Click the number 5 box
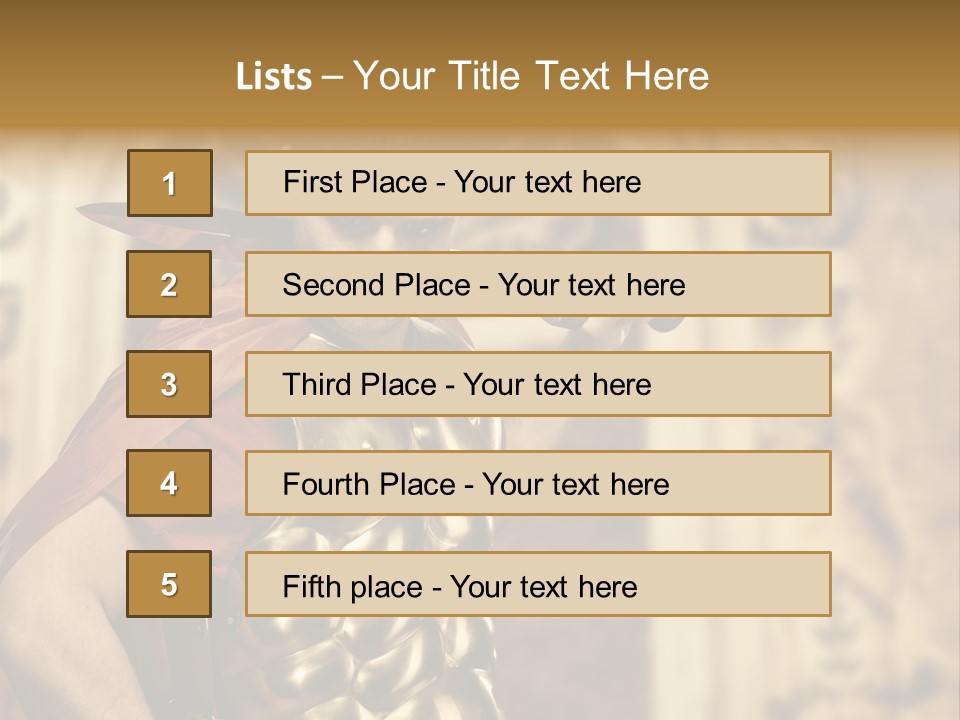This screenshot has height=720, width=960. pyautogui.click(x=169, y=584)
